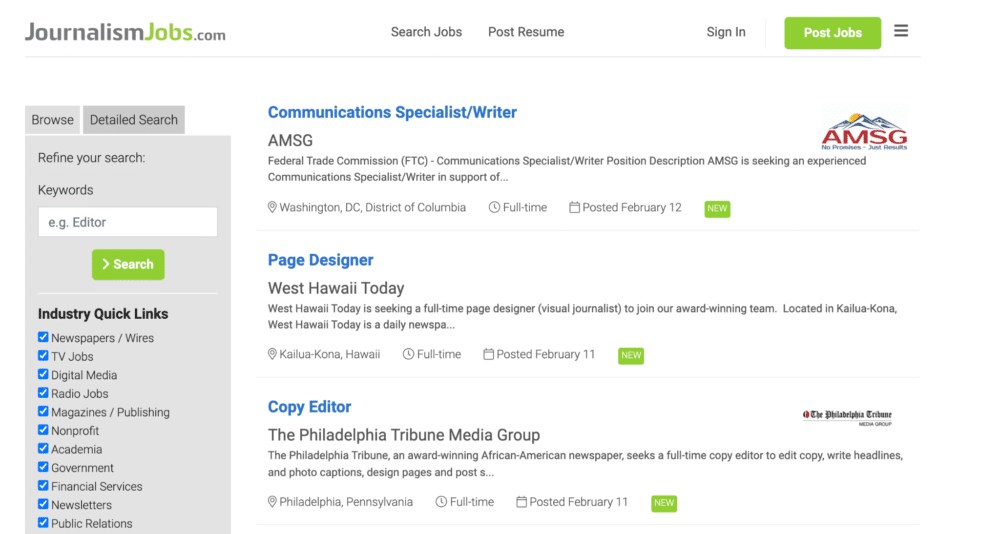Image resolution: width=1000 pixels, height=534 pixels.
Task: Click the AMSG company logo
Action: pos(864,132)
